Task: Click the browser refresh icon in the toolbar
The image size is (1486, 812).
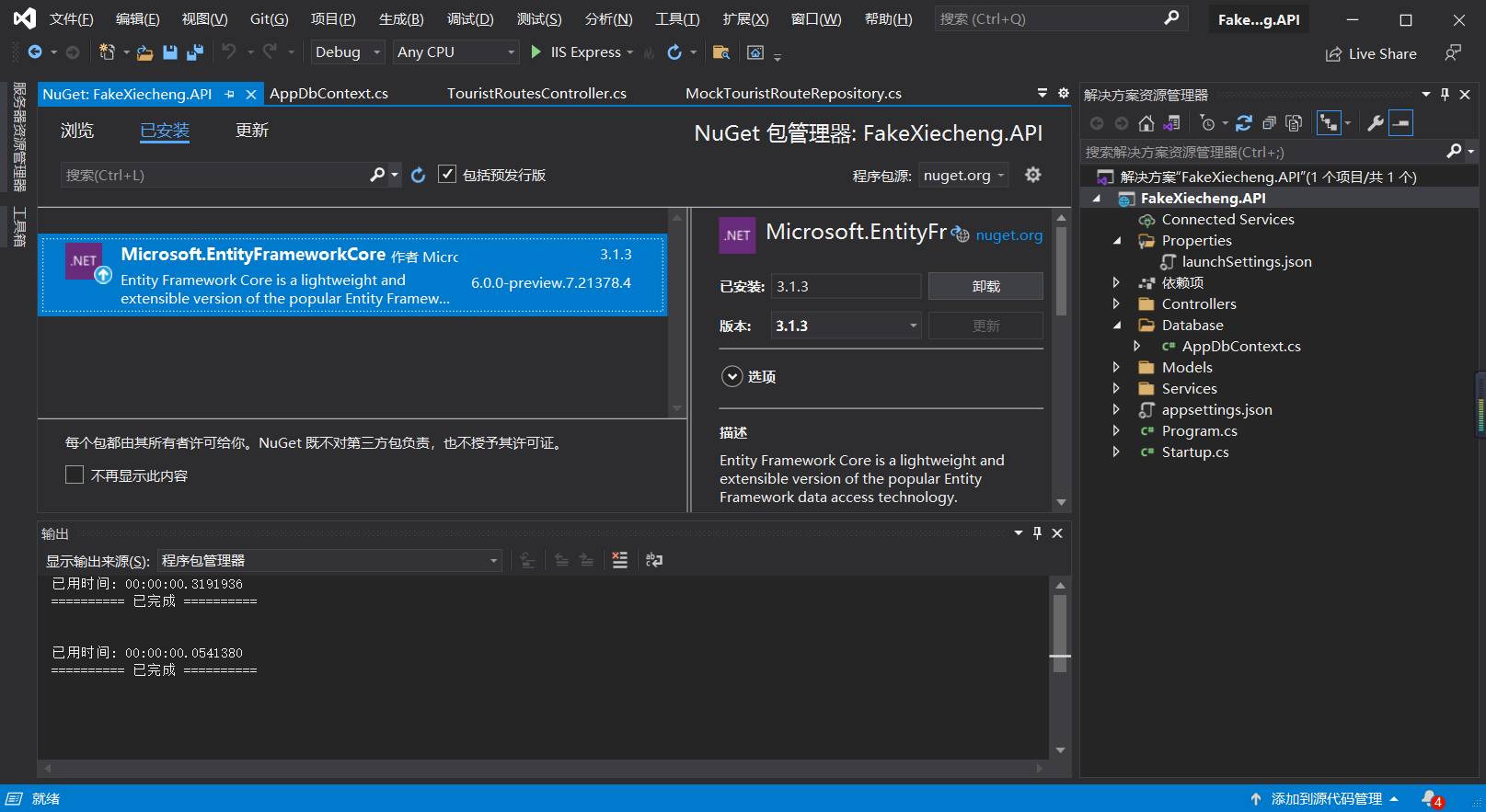Action: [x=674, y=52]
